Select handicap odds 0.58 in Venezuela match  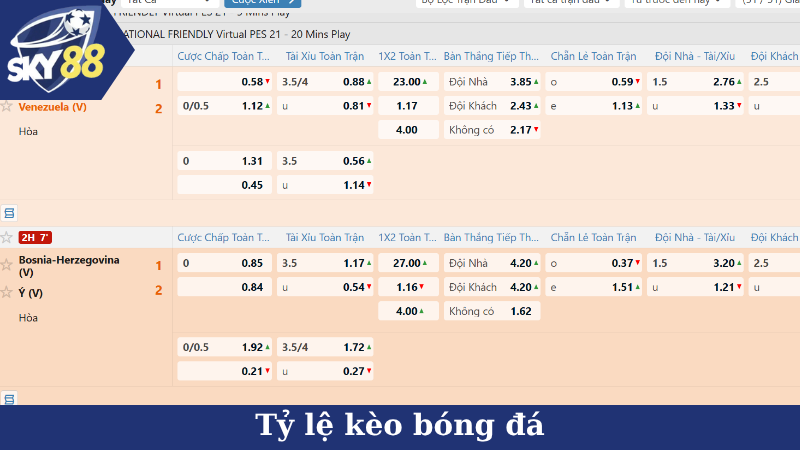click(x=224, y=82)
